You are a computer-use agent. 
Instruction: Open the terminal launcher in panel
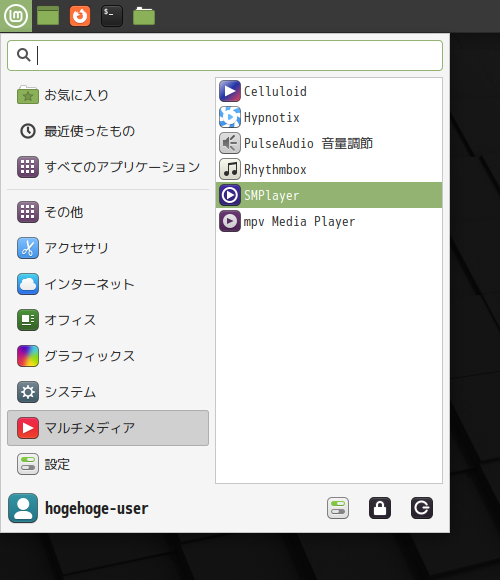click(x=112, y=16)
